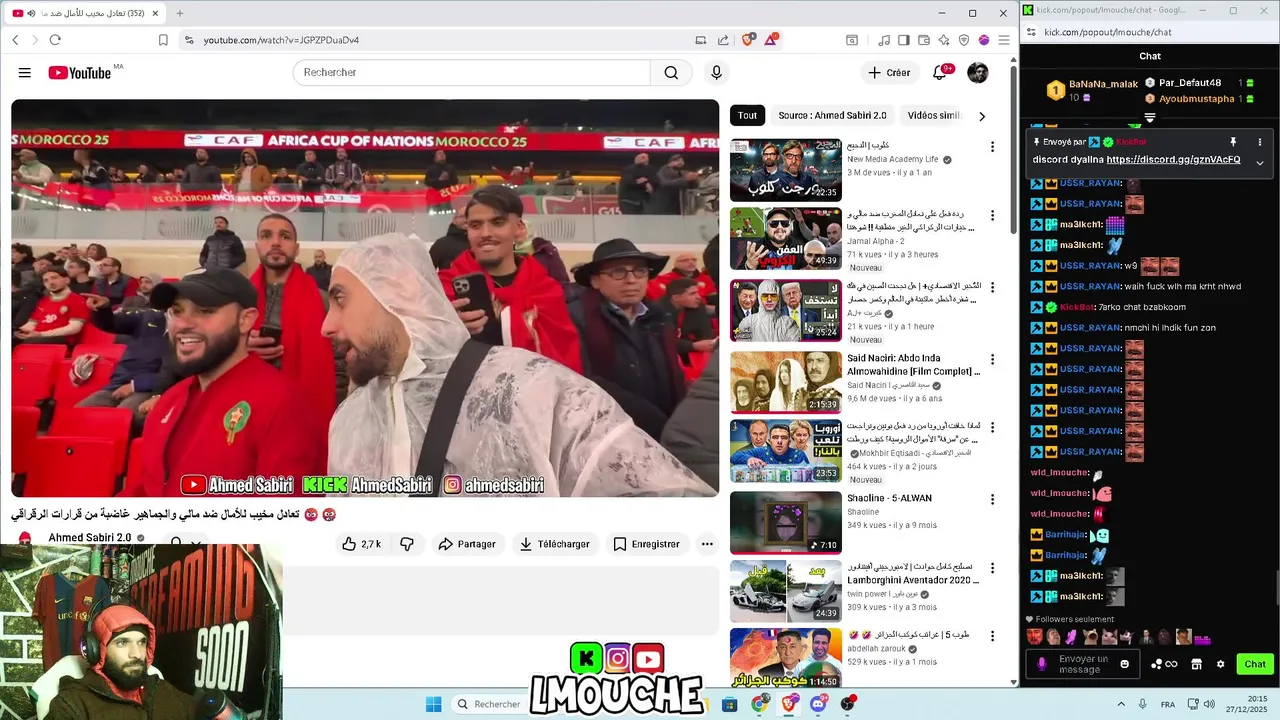Select the Vidéos similaires chip
Image resolution: width=1280 pixels, height=720 pixels.
934,116
